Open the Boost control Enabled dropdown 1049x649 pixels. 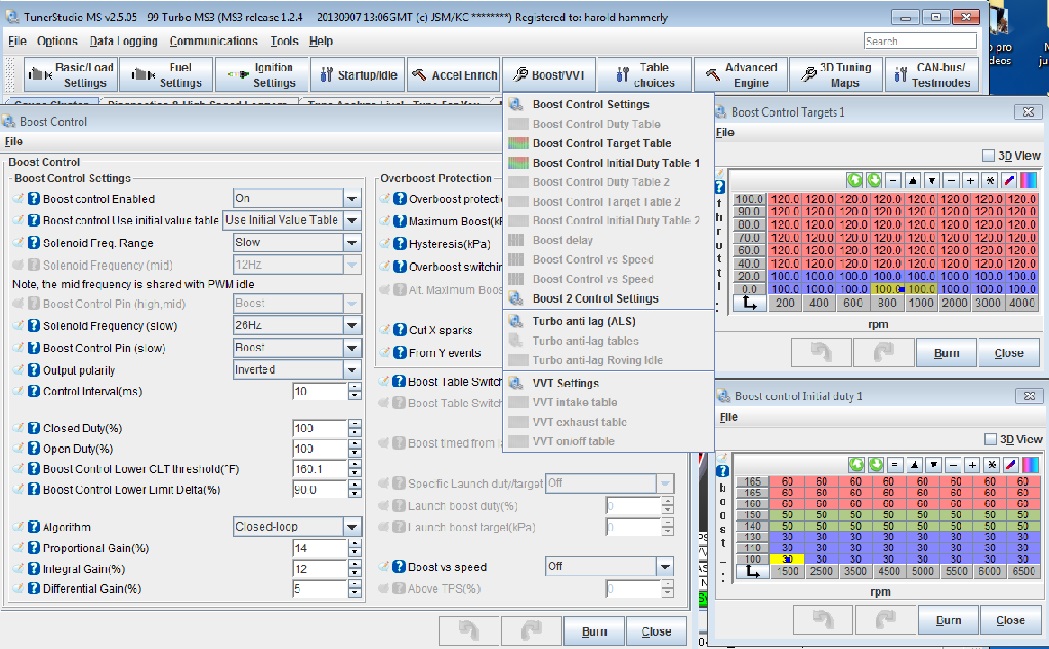(x=351, y=198)
